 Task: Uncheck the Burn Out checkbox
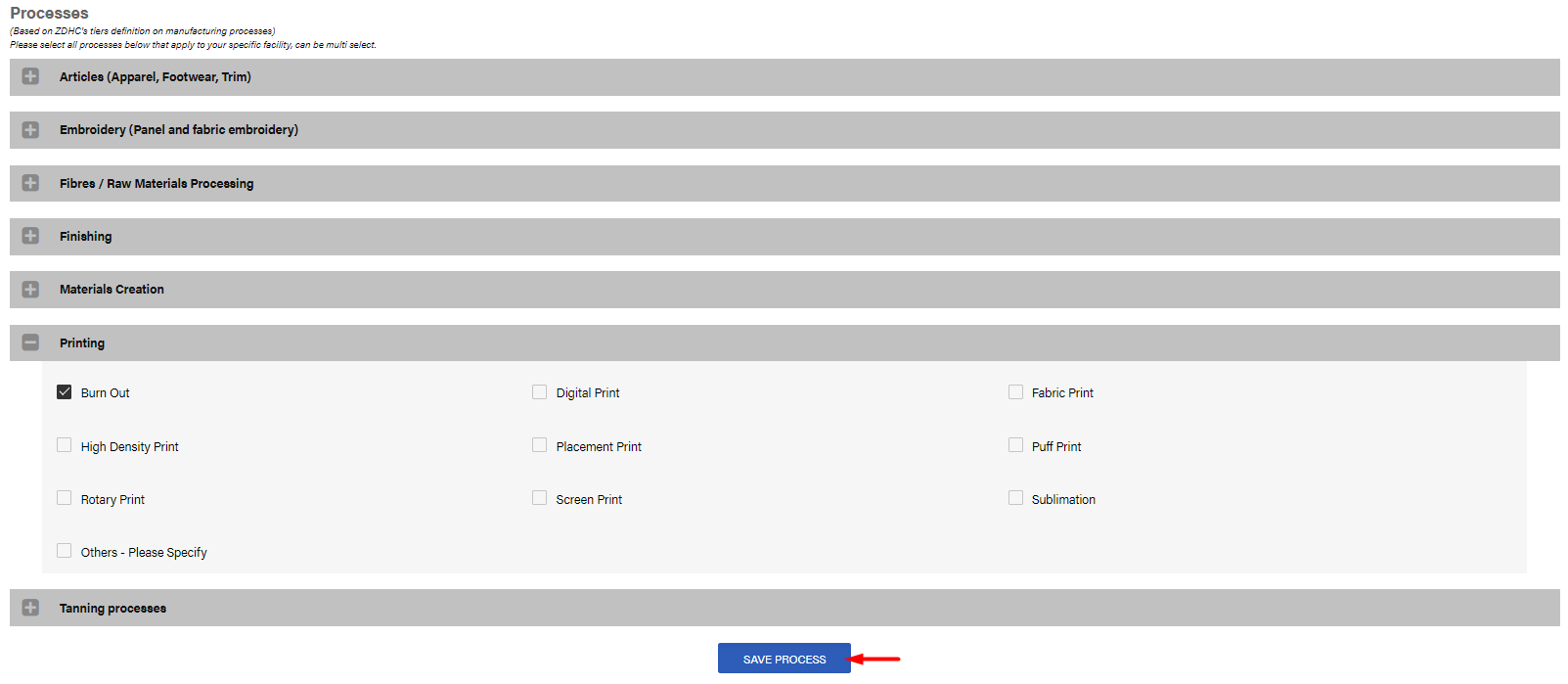click(x=65, y=392)
